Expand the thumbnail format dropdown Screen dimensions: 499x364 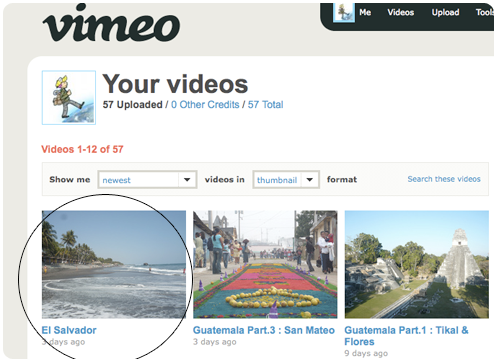[x=286, y=180]
